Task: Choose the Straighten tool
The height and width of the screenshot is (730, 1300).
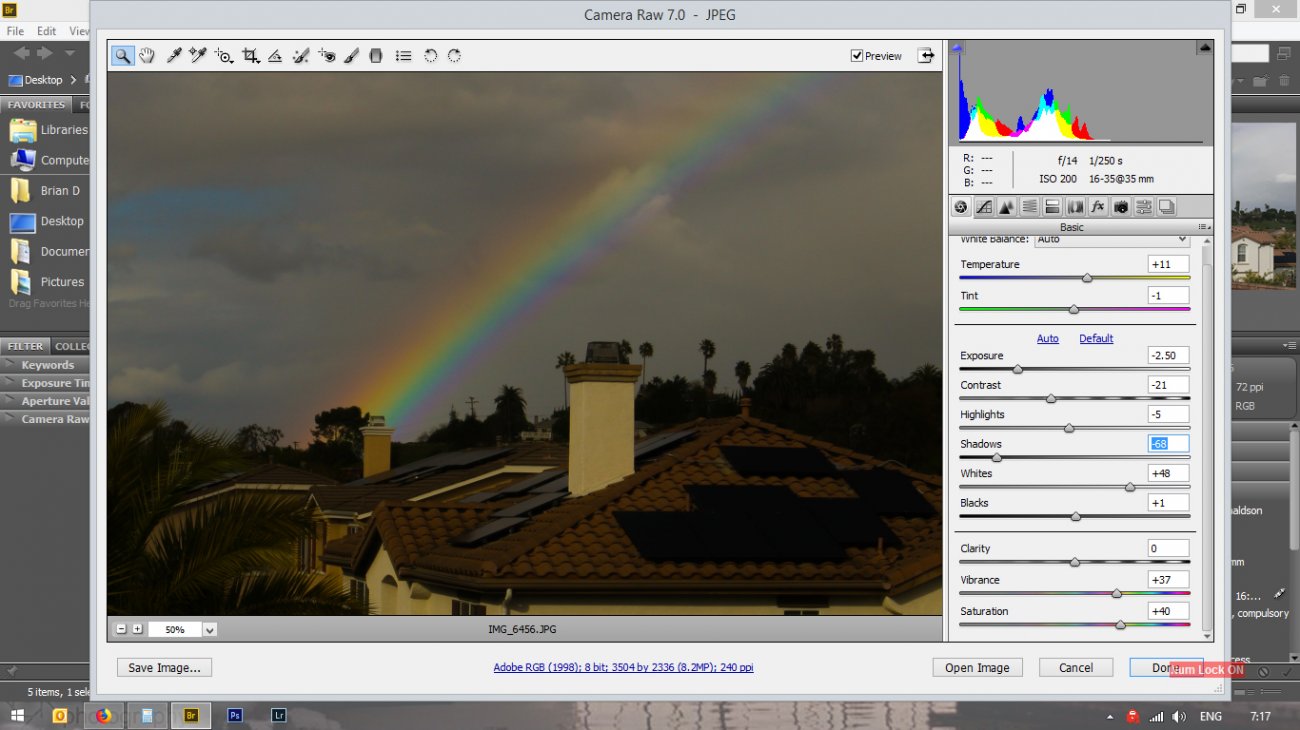Action: (x=275, y=56)
